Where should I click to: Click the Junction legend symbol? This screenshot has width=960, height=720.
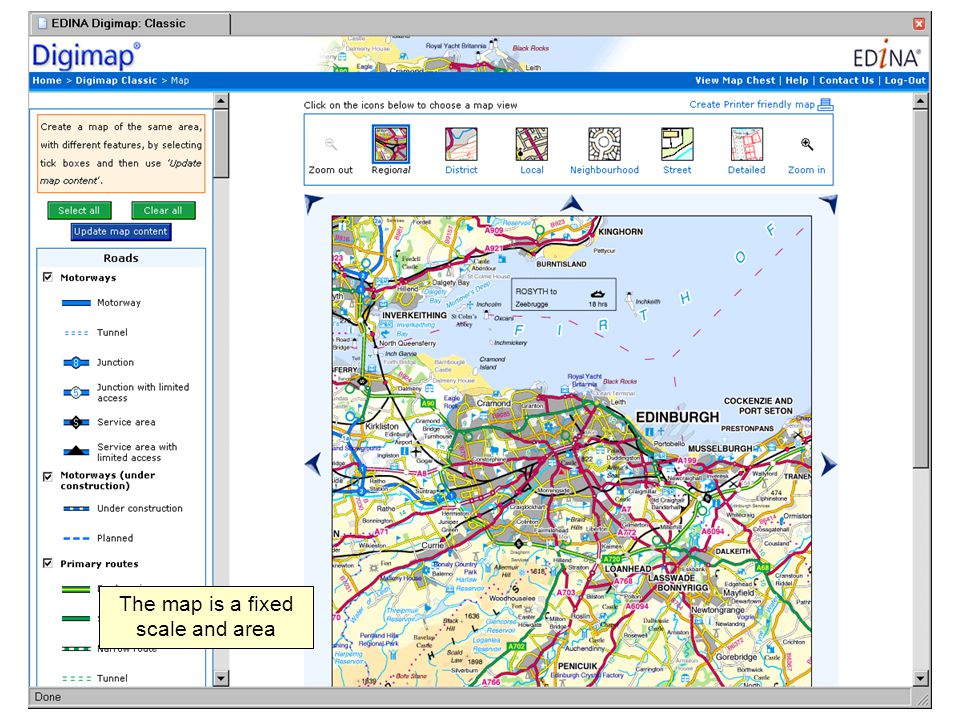pos(77,362)
